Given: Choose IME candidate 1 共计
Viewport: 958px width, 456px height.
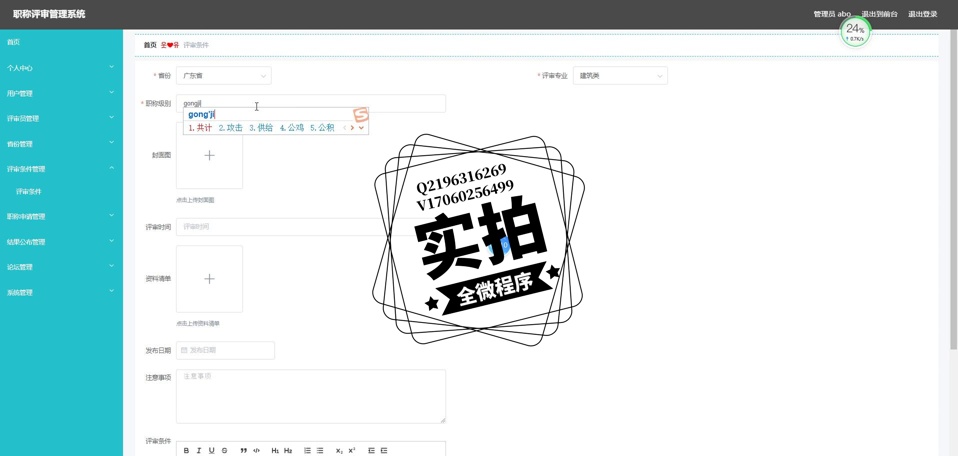Looking at the screenshot, I should tap(200, 128).
